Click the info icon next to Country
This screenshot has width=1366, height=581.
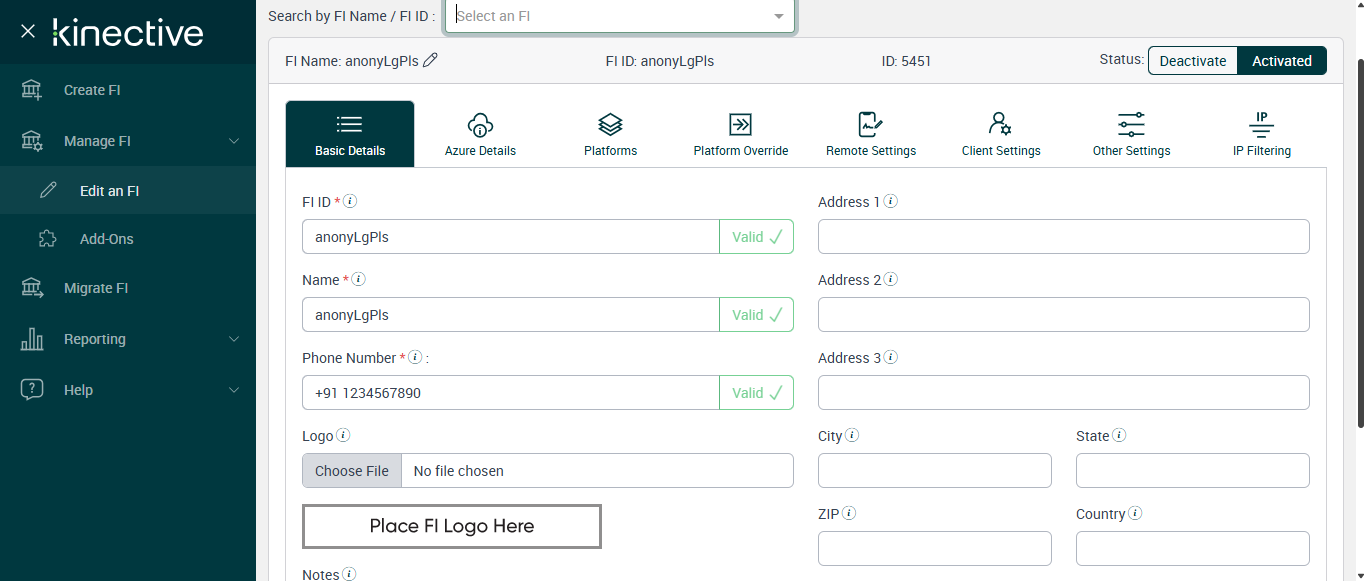tap(1135, 513)
